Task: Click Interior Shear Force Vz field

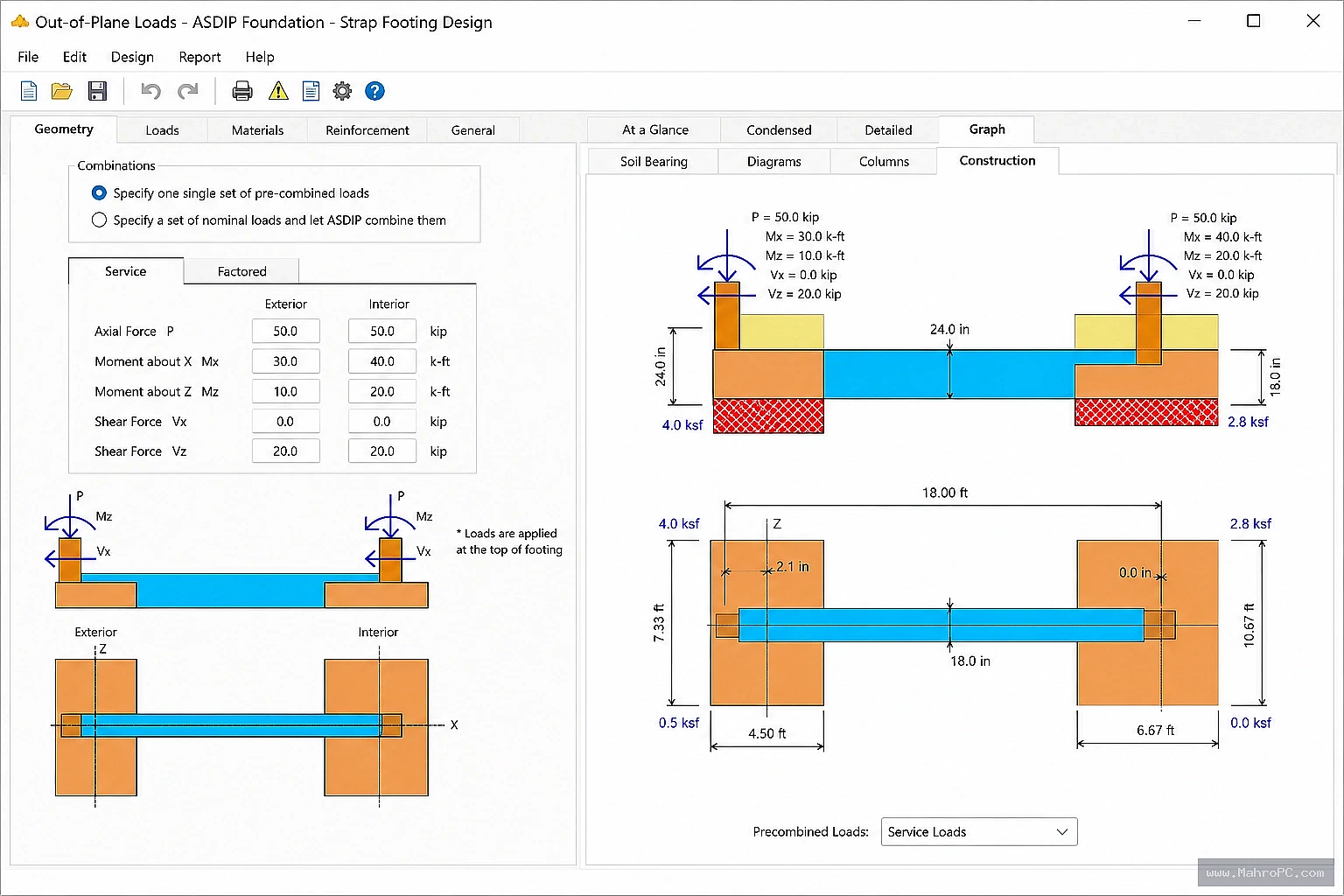Action: [x=382, y=451]
